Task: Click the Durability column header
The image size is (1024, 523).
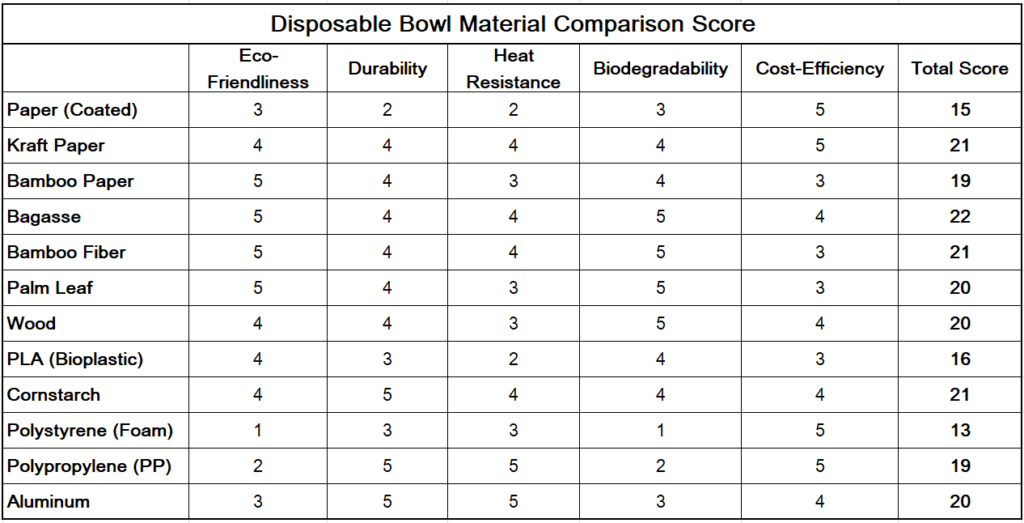Action: click(388, 69)
